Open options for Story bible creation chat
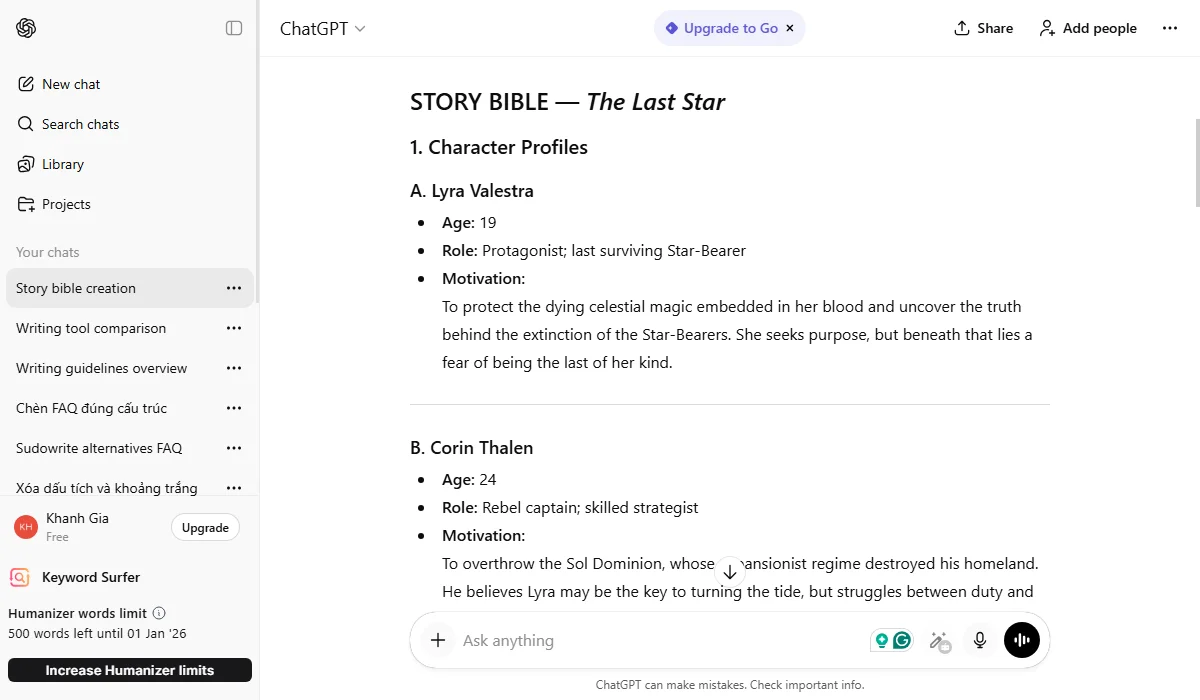The width and height of the screenshot is (1200, 700). tap(233, 288)
